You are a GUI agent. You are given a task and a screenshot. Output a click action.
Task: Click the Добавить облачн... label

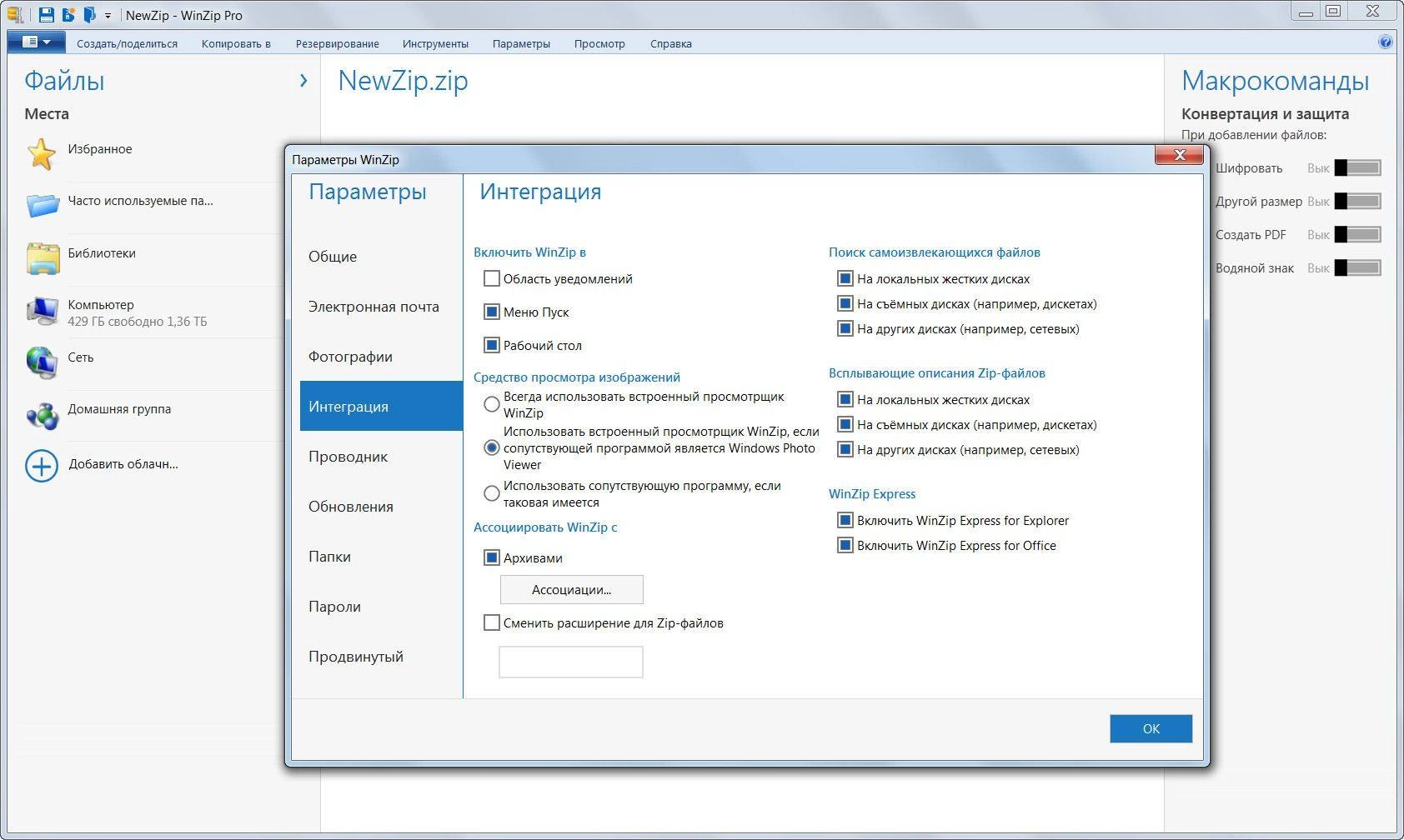[123, 464]
